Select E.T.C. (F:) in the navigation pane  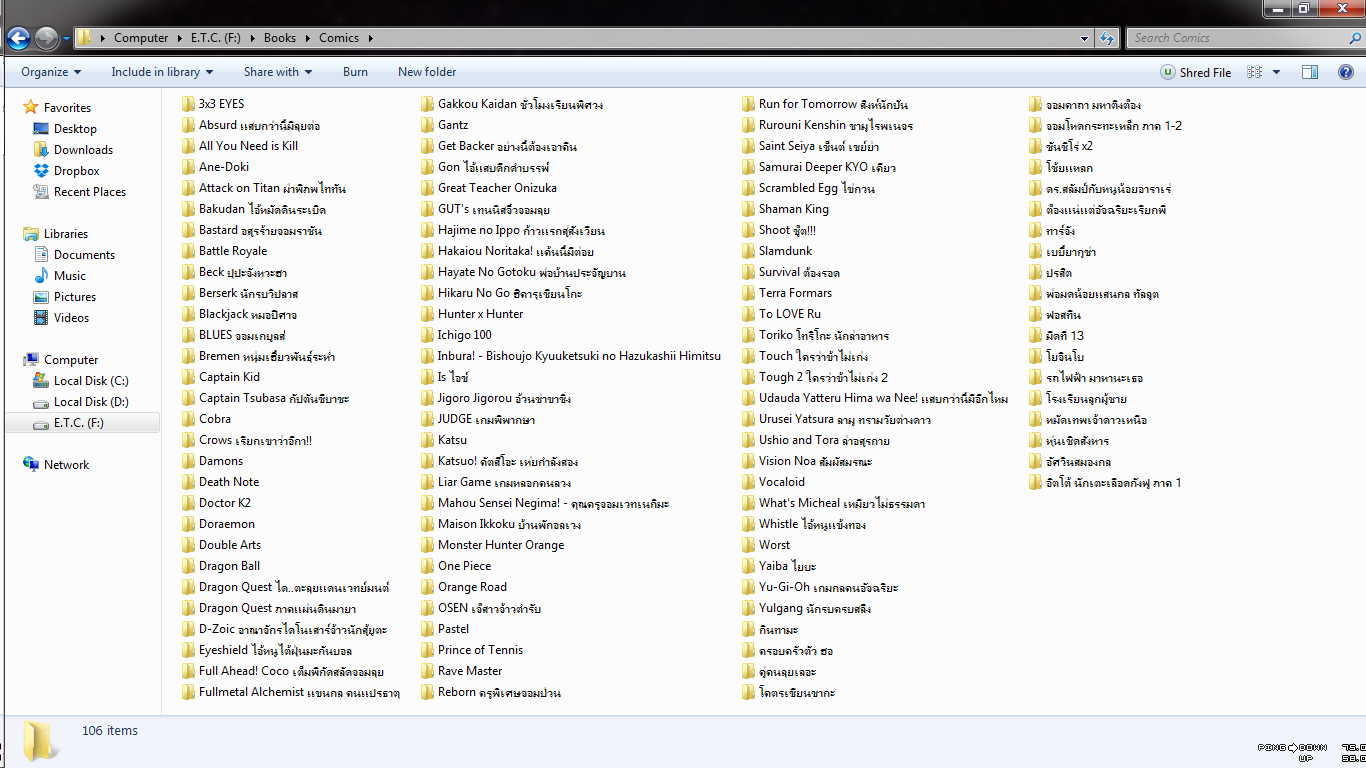tap(79, 423)
